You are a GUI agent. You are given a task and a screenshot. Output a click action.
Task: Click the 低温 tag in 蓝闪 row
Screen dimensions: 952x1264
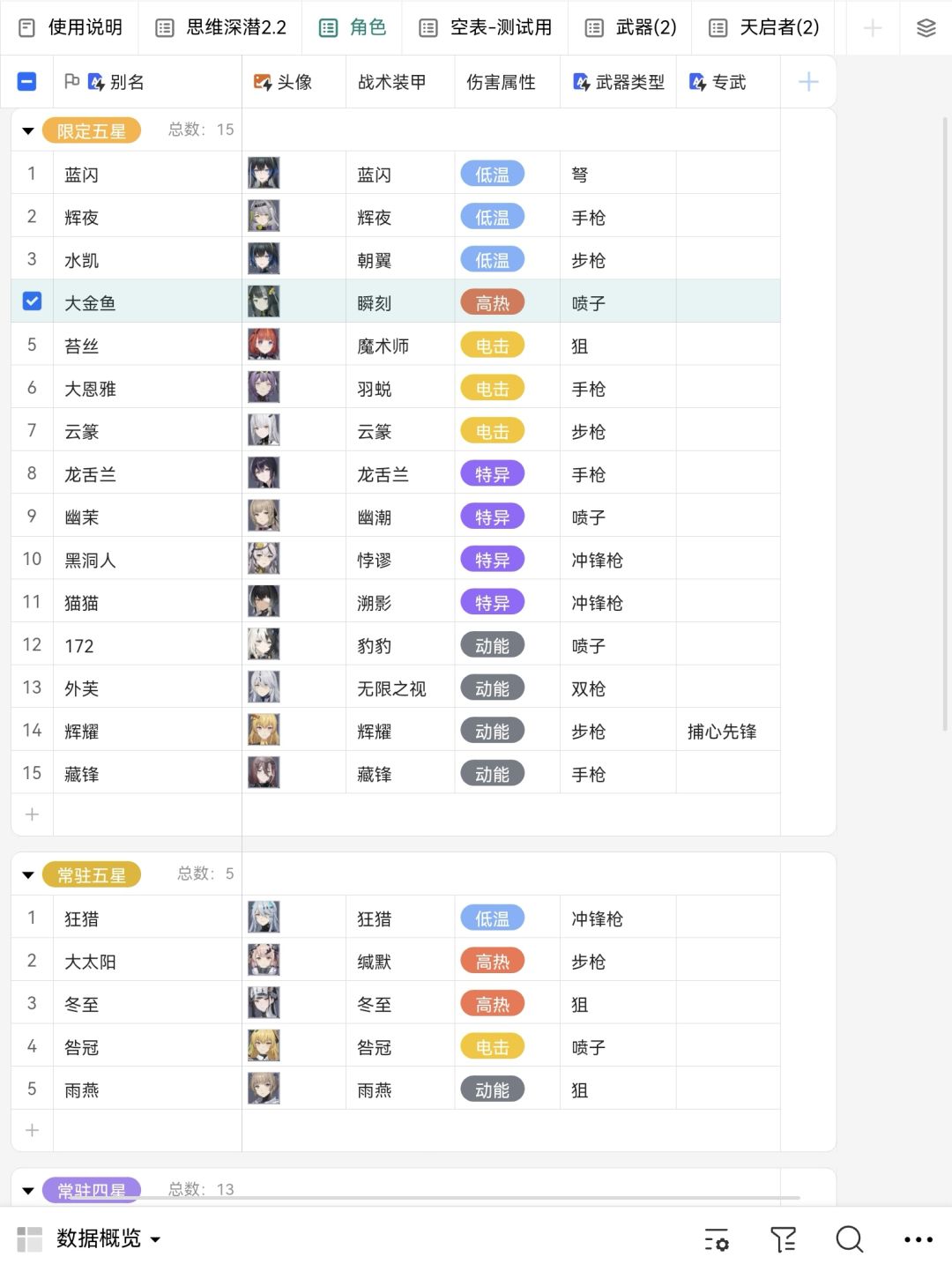(x=492, y=175)
